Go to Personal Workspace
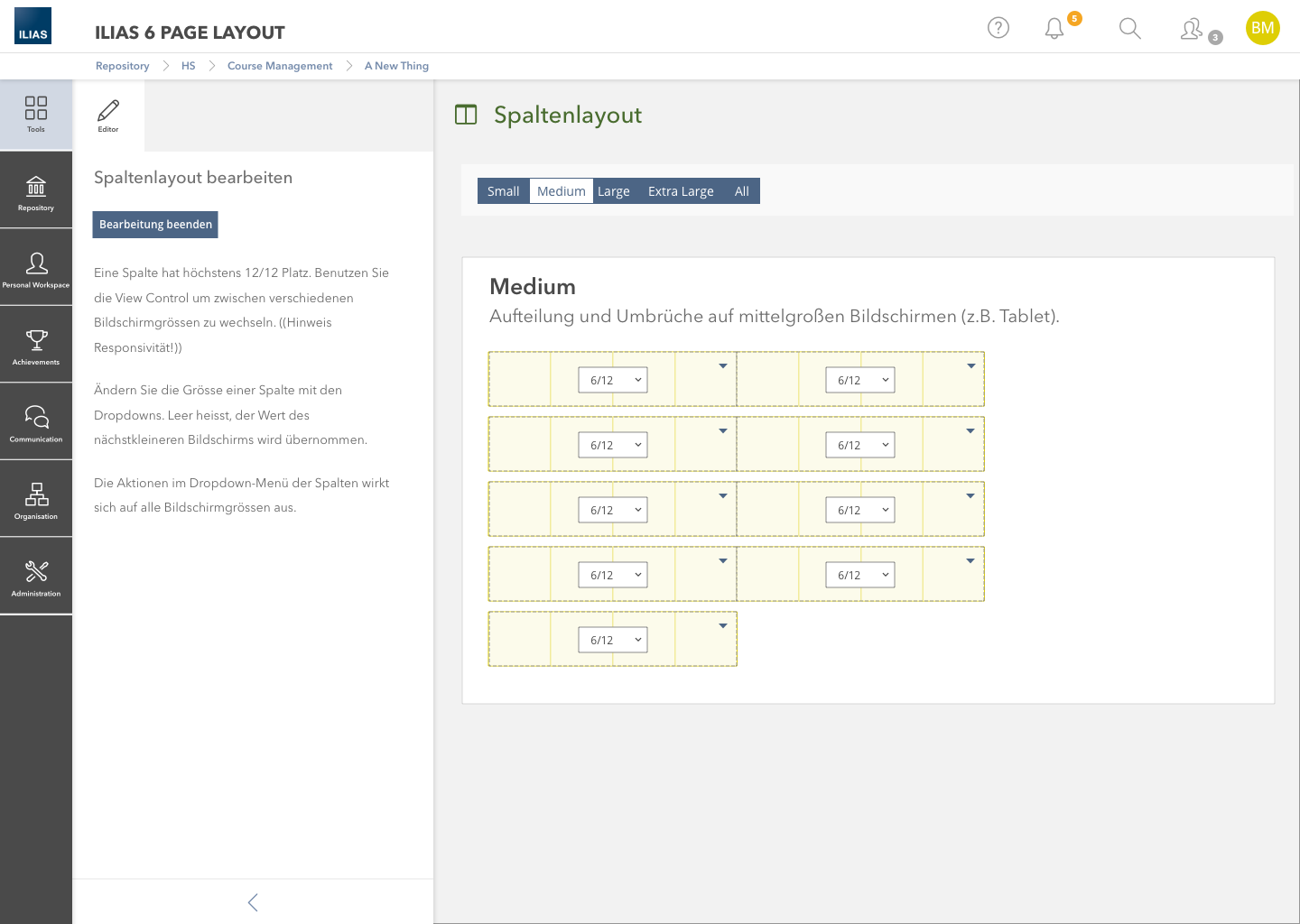 36,269
